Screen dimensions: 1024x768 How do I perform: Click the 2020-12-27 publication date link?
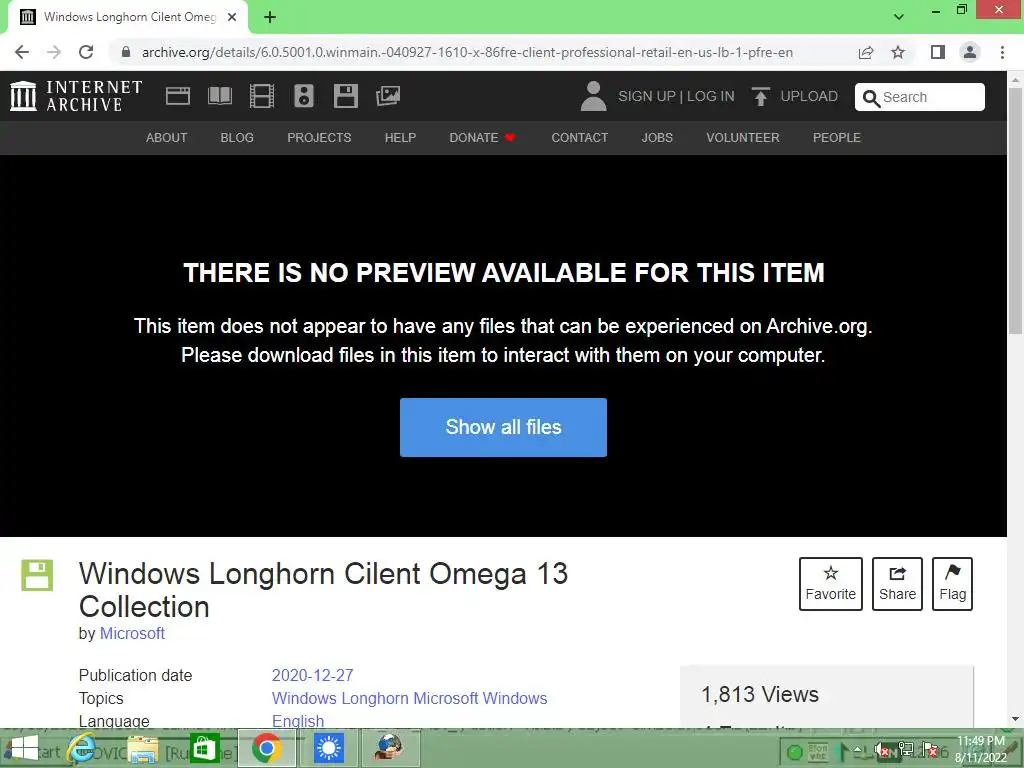[312, 675]
